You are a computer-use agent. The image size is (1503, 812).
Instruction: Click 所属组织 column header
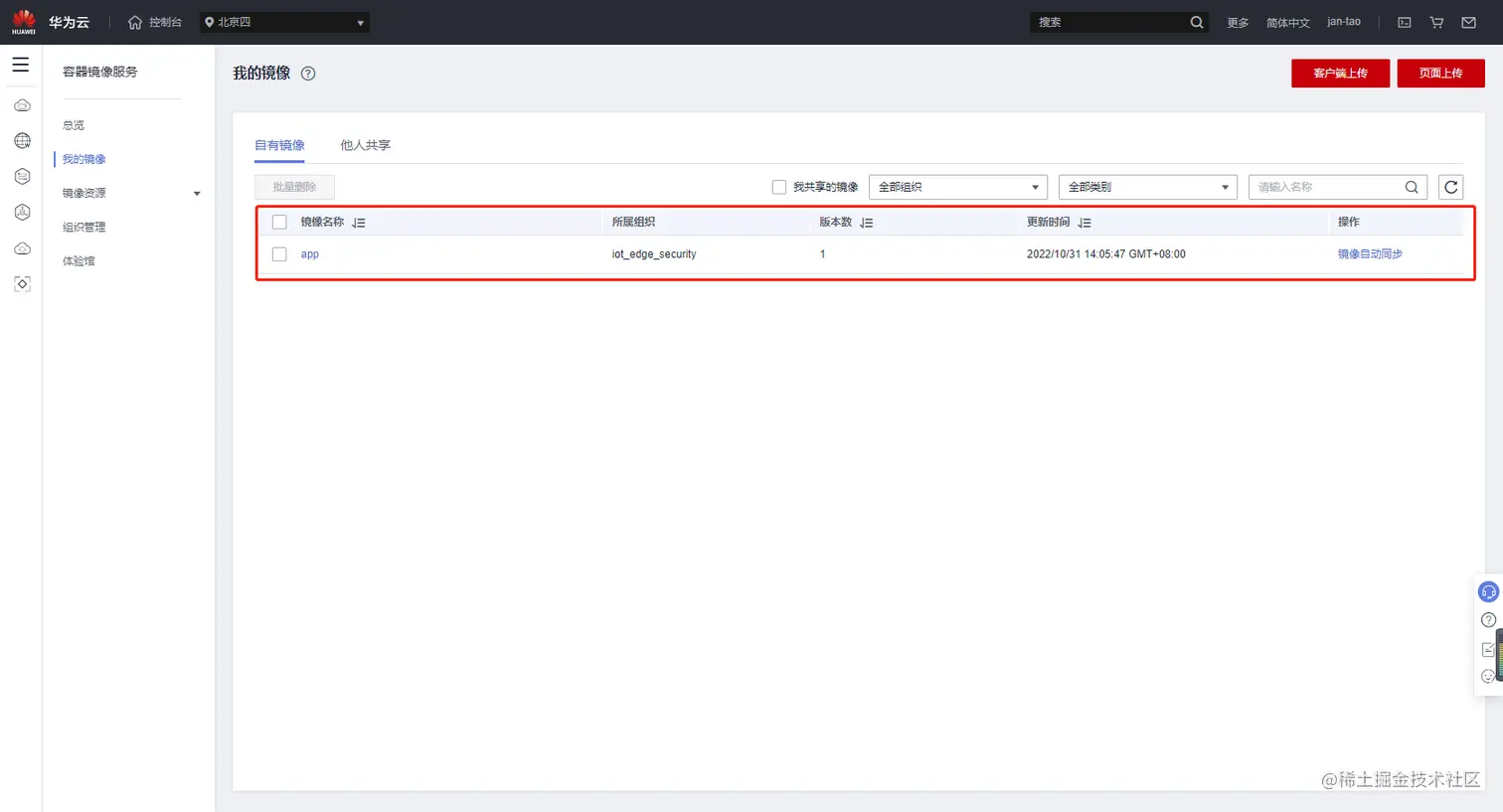click(x=633, y=222)
